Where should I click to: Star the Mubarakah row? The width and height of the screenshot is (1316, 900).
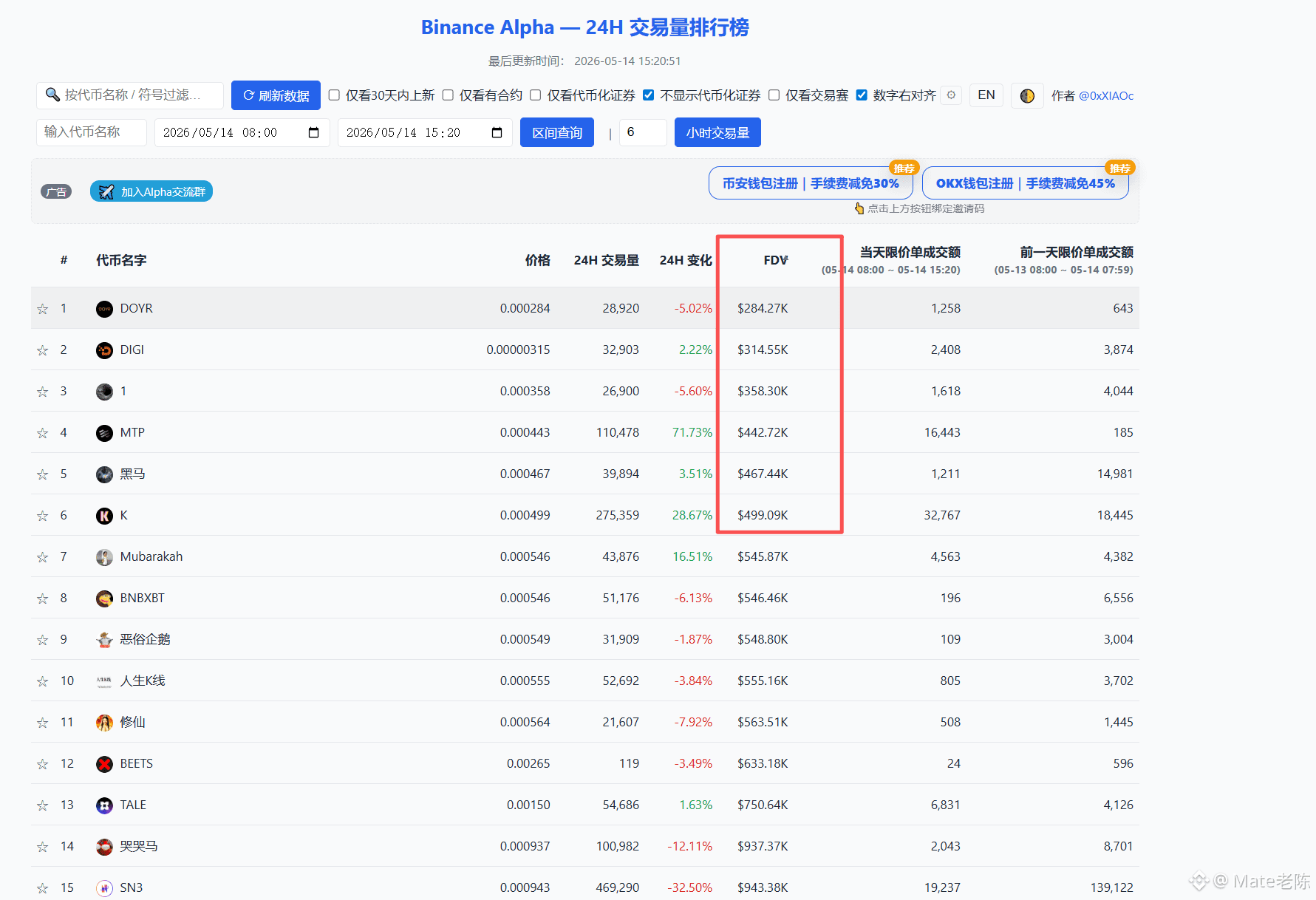click(43, 557)
